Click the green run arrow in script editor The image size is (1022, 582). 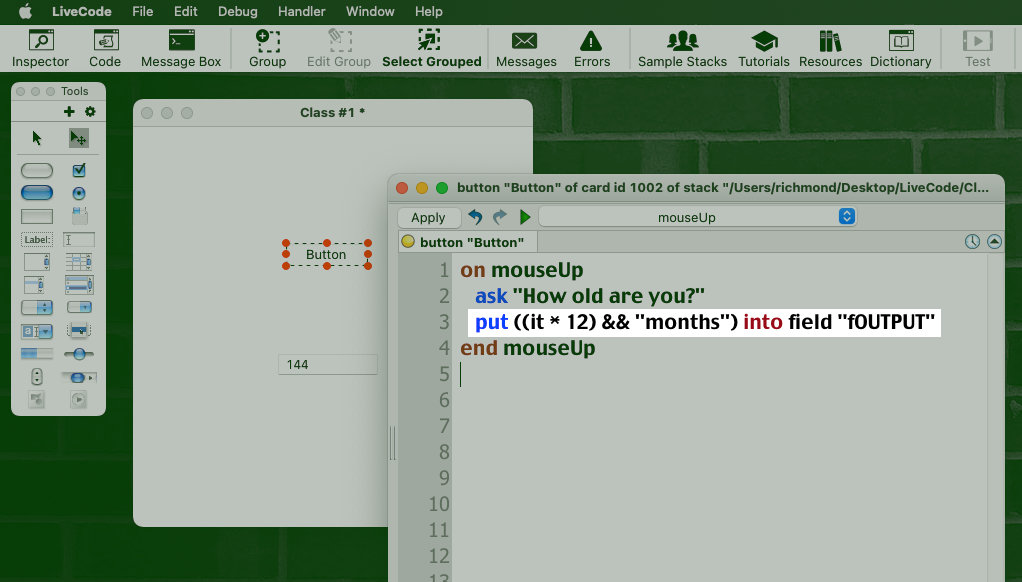pos(525,217)
